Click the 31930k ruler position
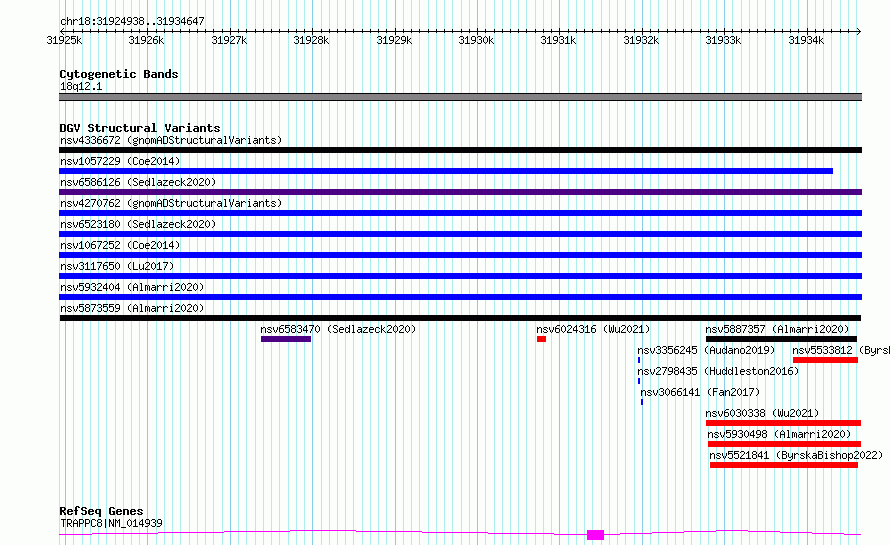The image size is (890, 545). click(x=476, y=40)
